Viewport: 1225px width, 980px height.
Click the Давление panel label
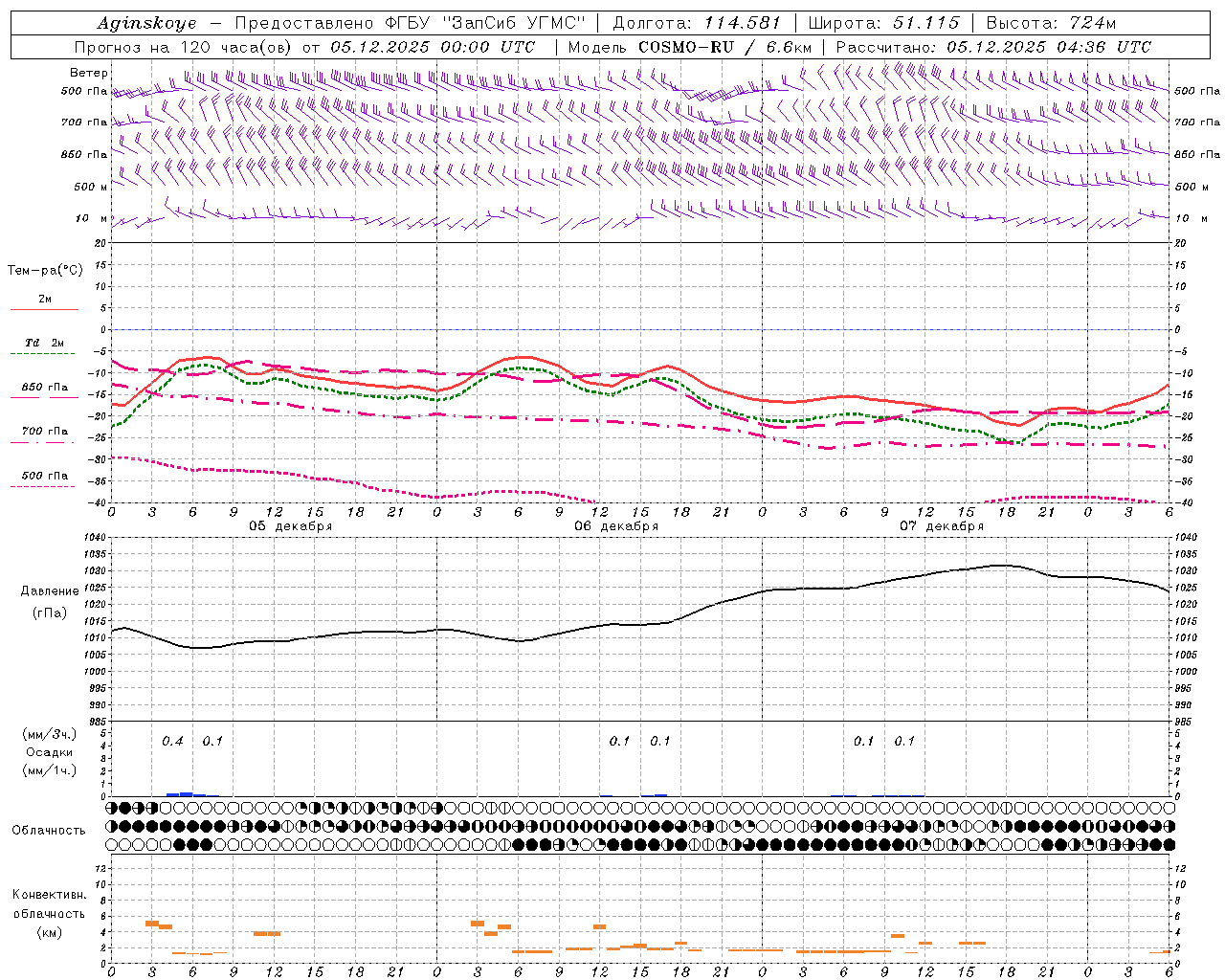(x=50, y=590)
